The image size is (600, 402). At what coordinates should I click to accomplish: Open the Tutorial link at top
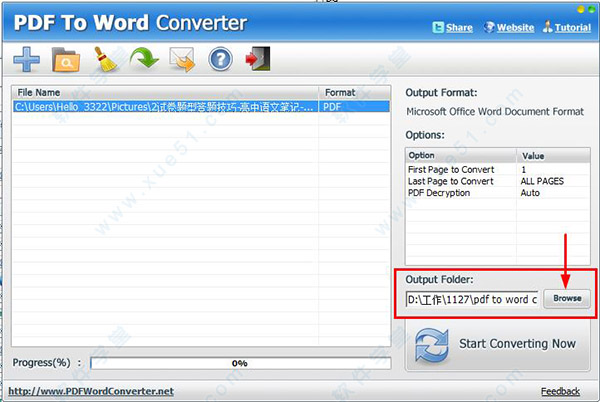(x=568, y=27)
